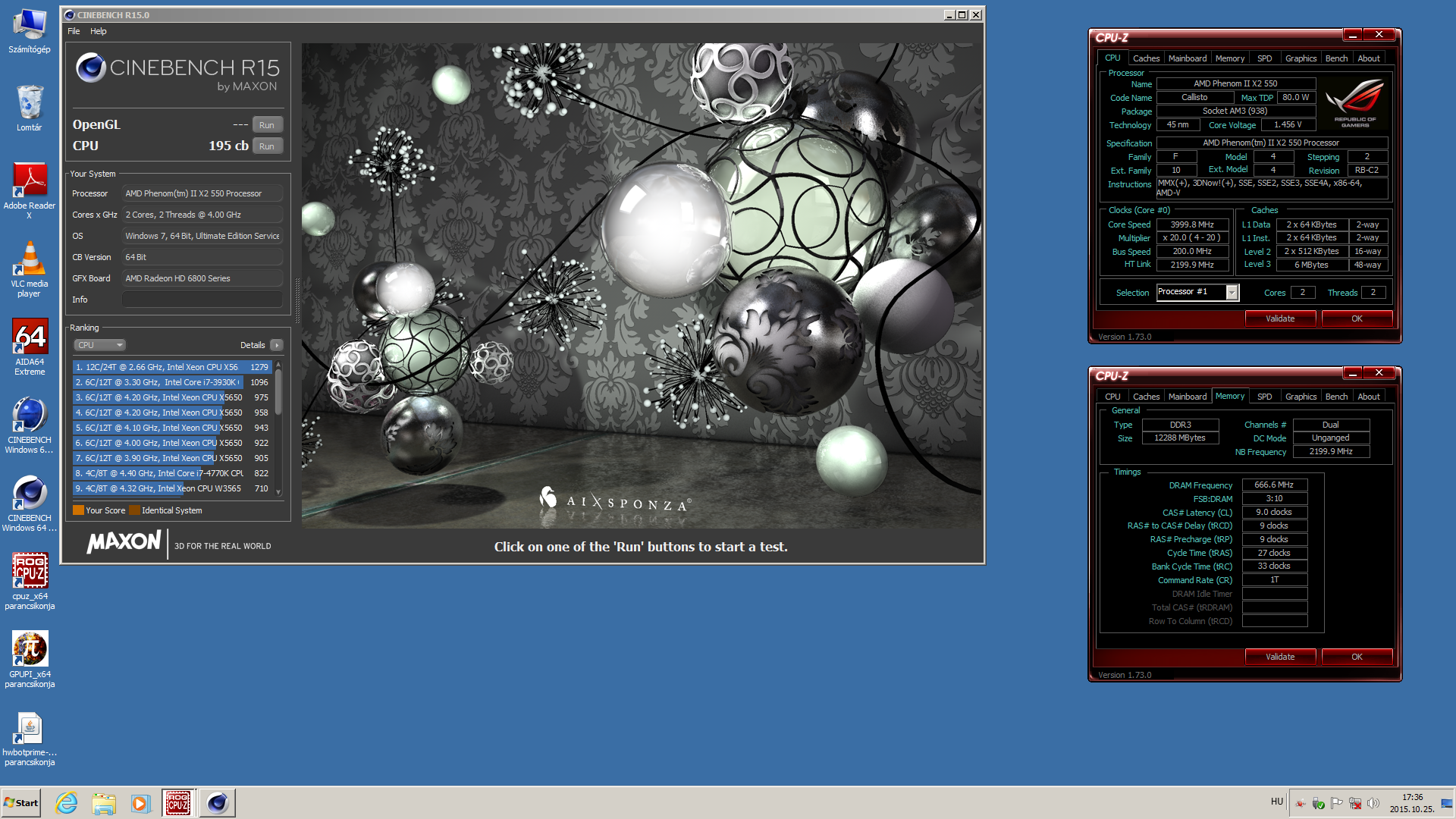
Task: Click the volume speaker tray icon
Action: tap(1373, 803)
